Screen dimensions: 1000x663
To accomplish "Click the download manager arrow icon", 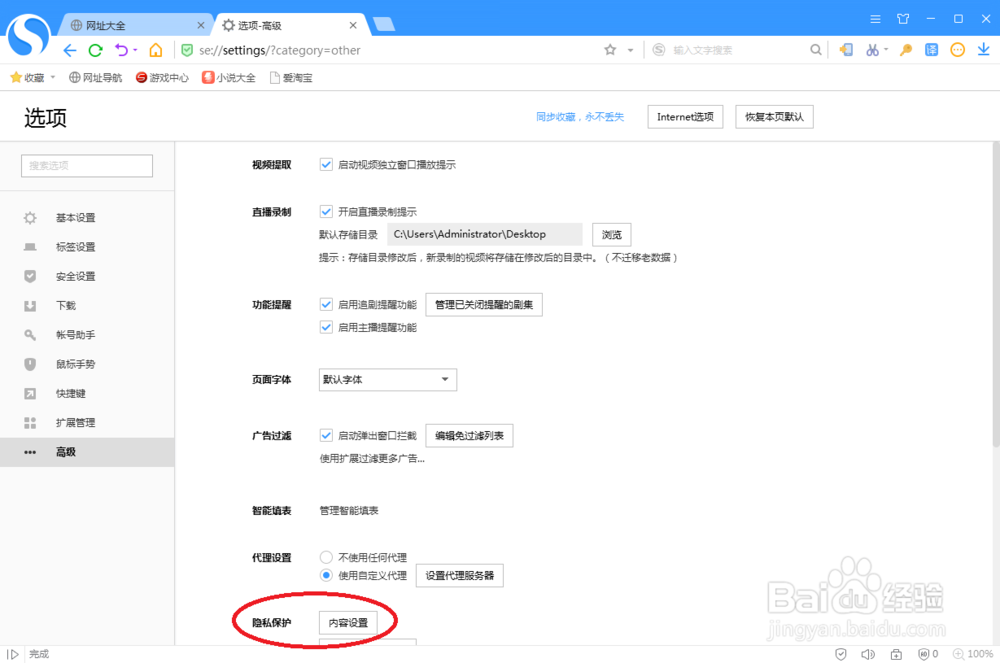I will pos(984,49).
